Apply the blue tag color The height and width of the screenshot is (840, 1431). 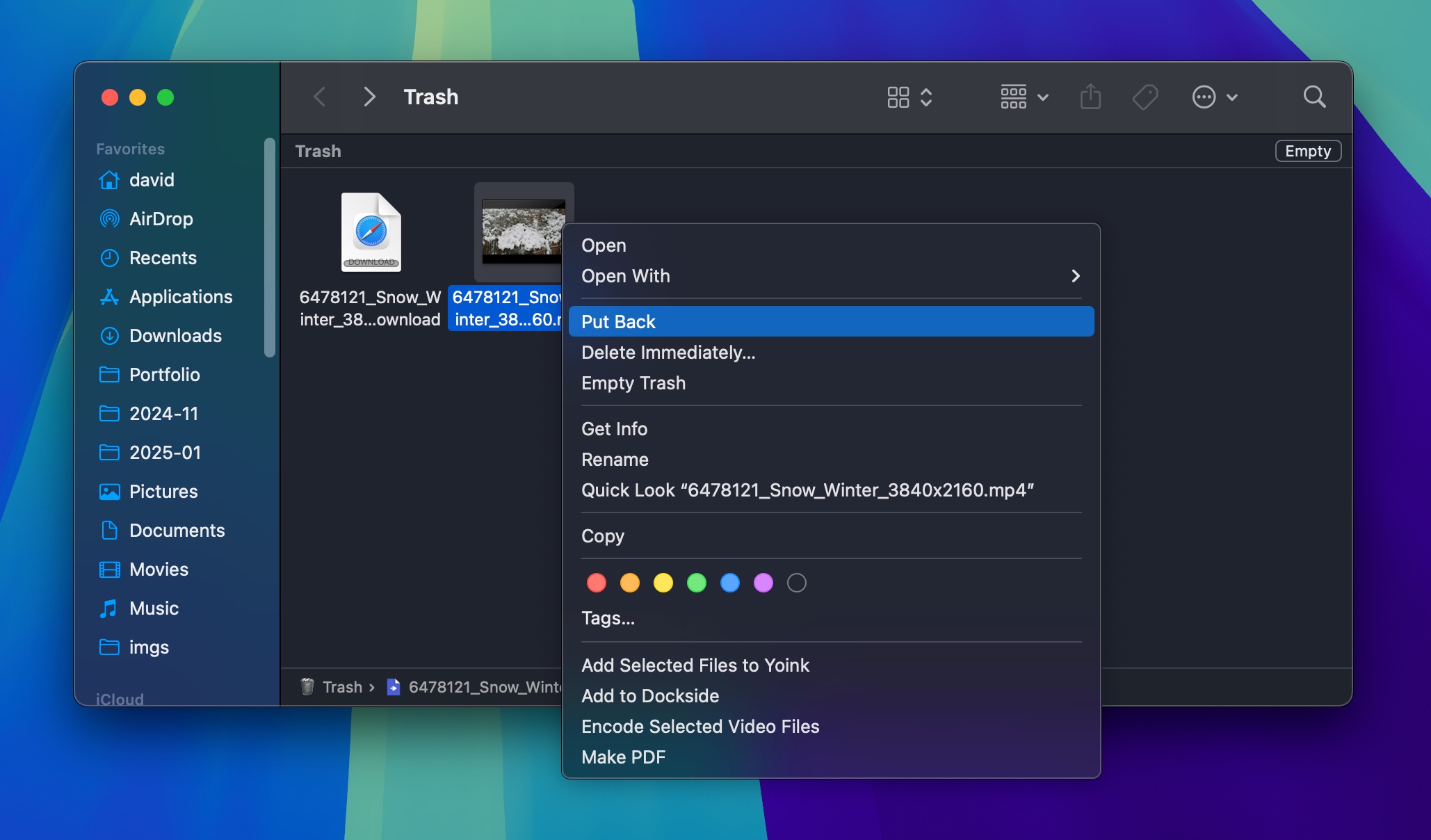click(x=730, y=583)
